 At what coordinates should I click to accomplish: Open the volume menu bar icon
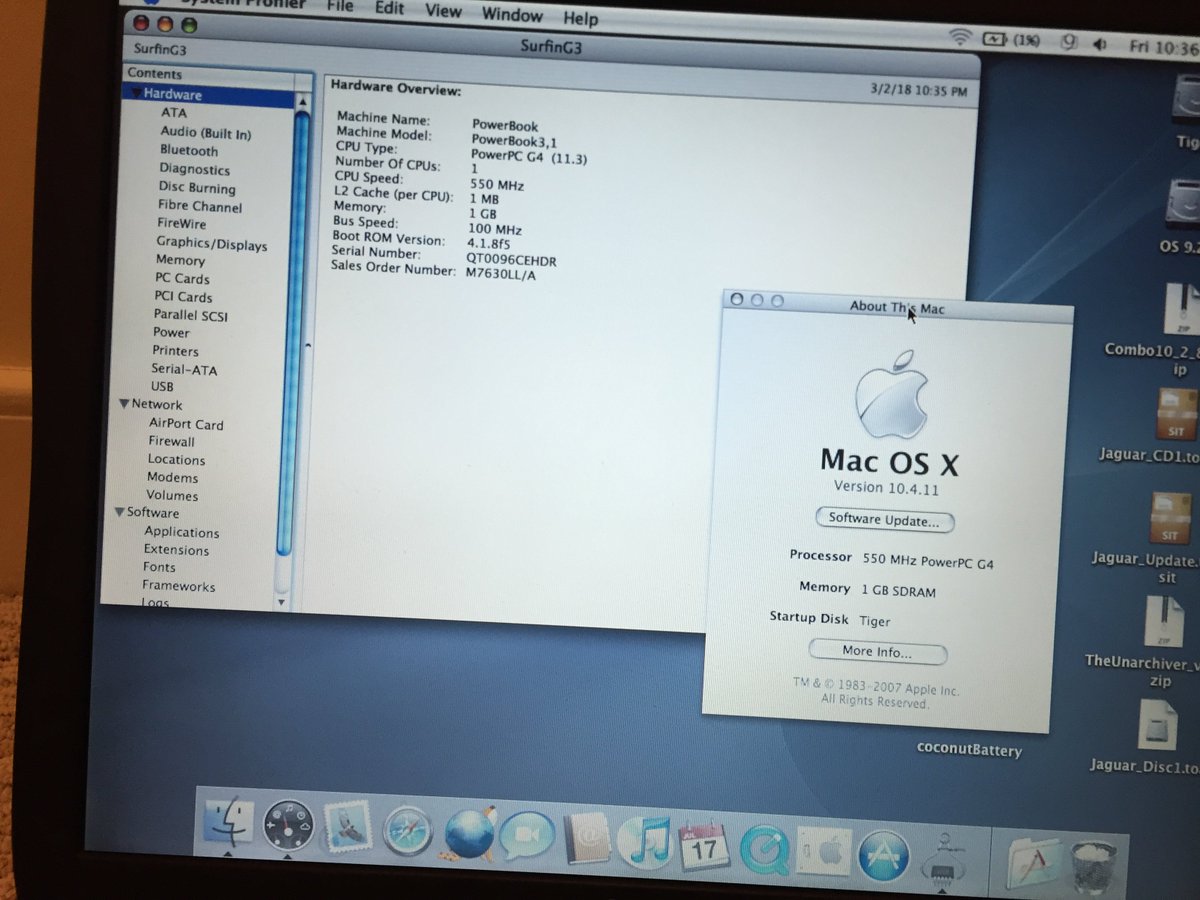click(1100, 44)
